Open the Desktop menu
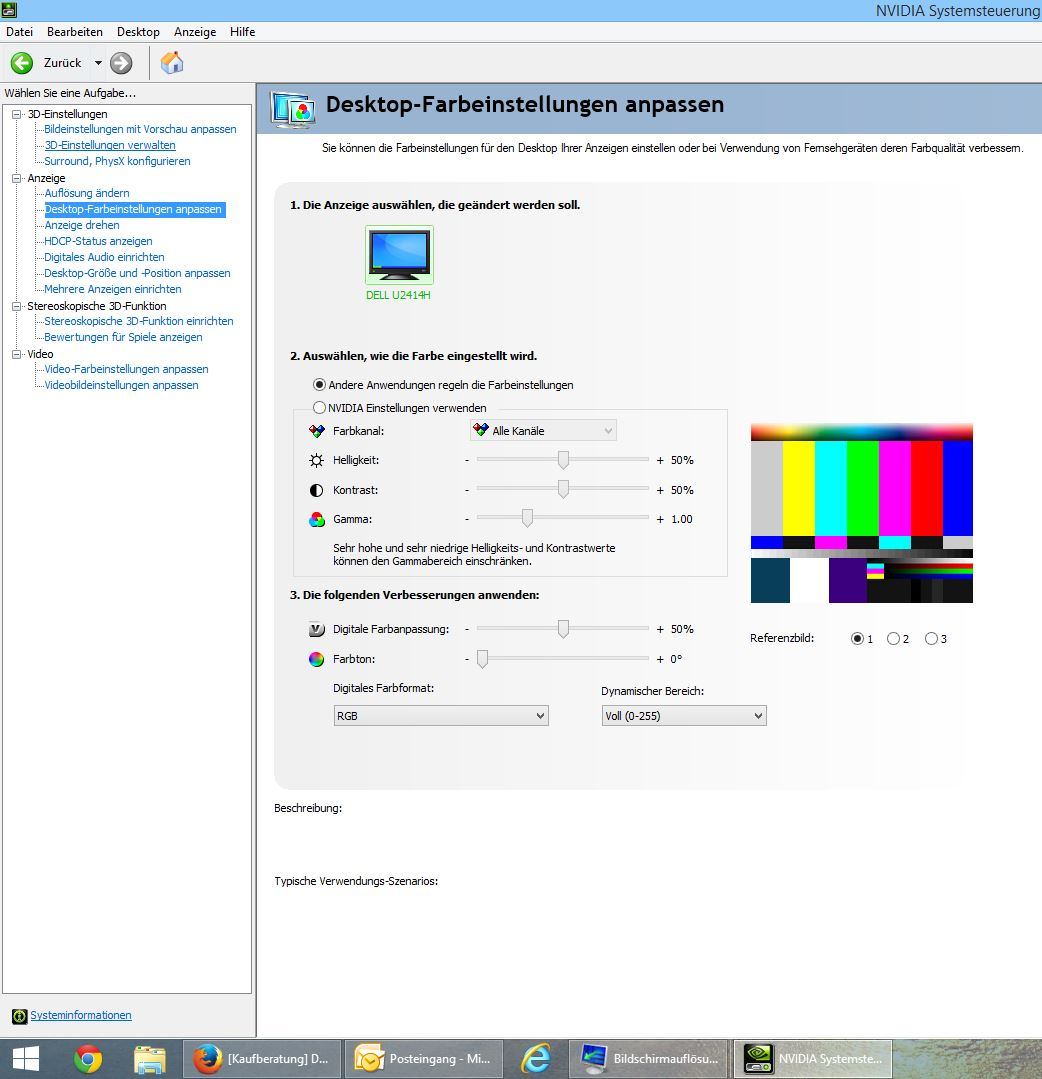The image size is (1042, 1079). 138,32
